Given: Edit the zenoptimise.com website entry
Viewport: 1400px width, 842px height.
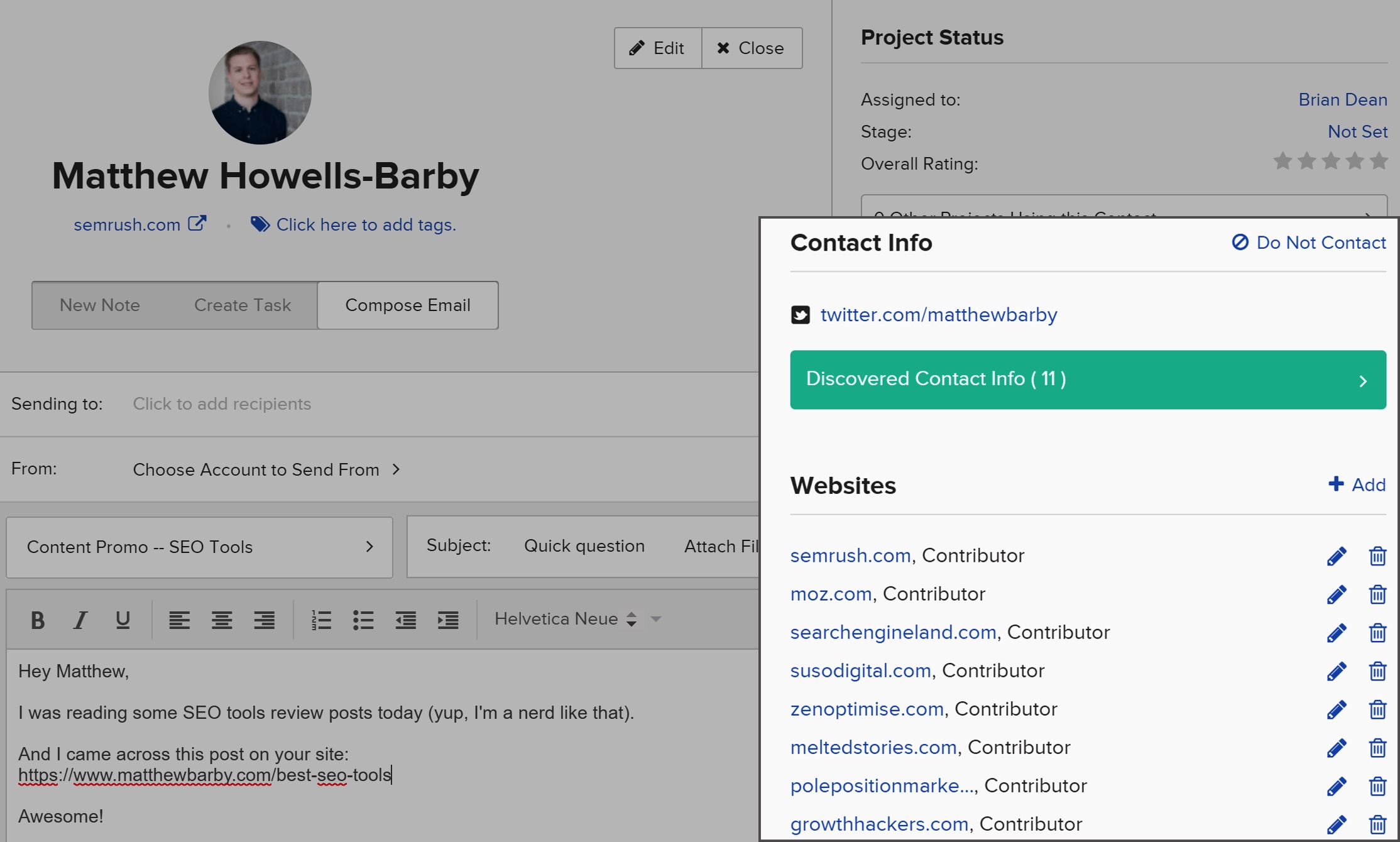Looking at the screenshot, I should (1337, 709).
